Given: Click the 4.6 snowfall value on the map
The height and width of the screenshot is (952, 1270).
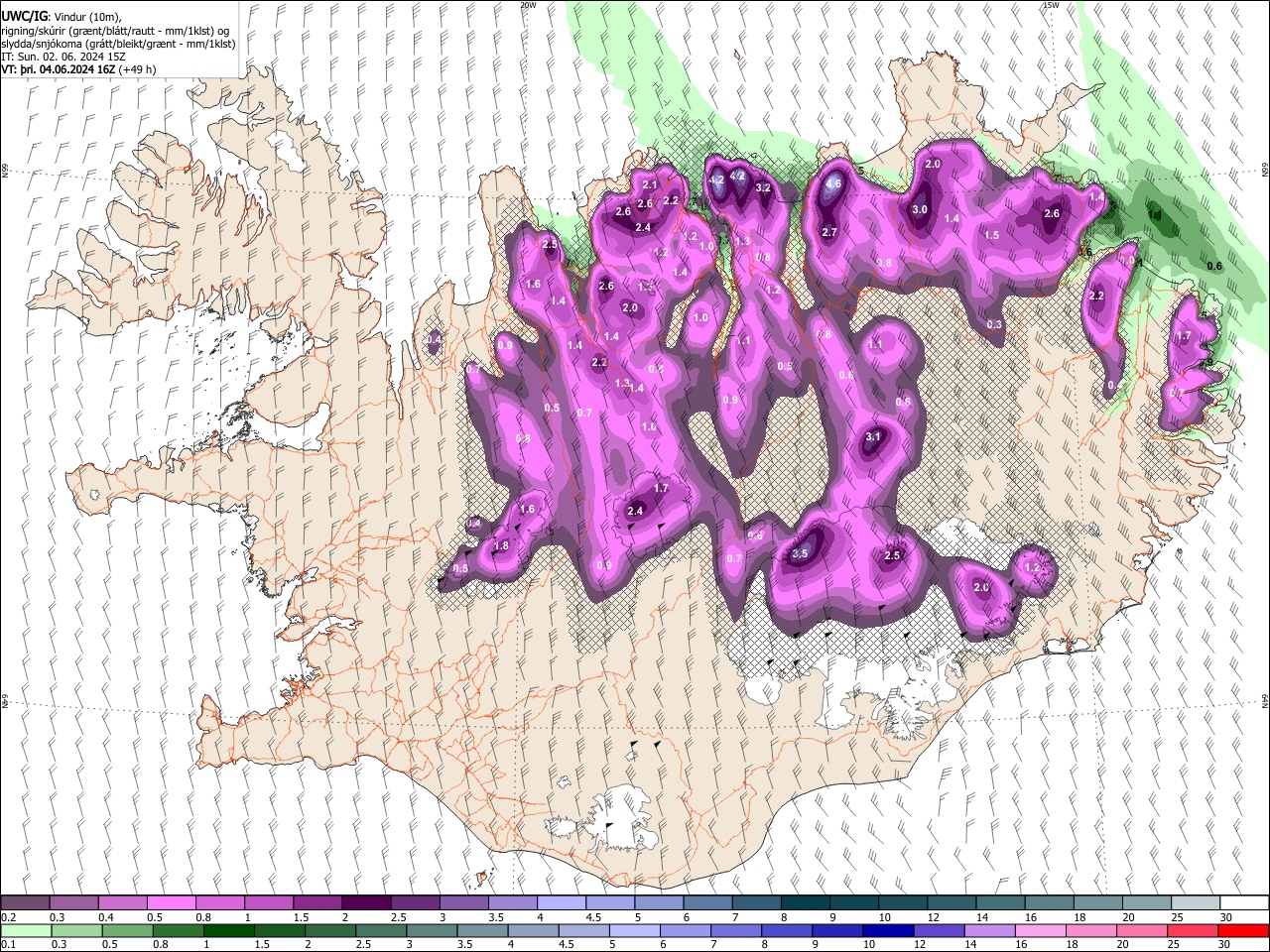Looking at the screenshot, I should 833,183.
